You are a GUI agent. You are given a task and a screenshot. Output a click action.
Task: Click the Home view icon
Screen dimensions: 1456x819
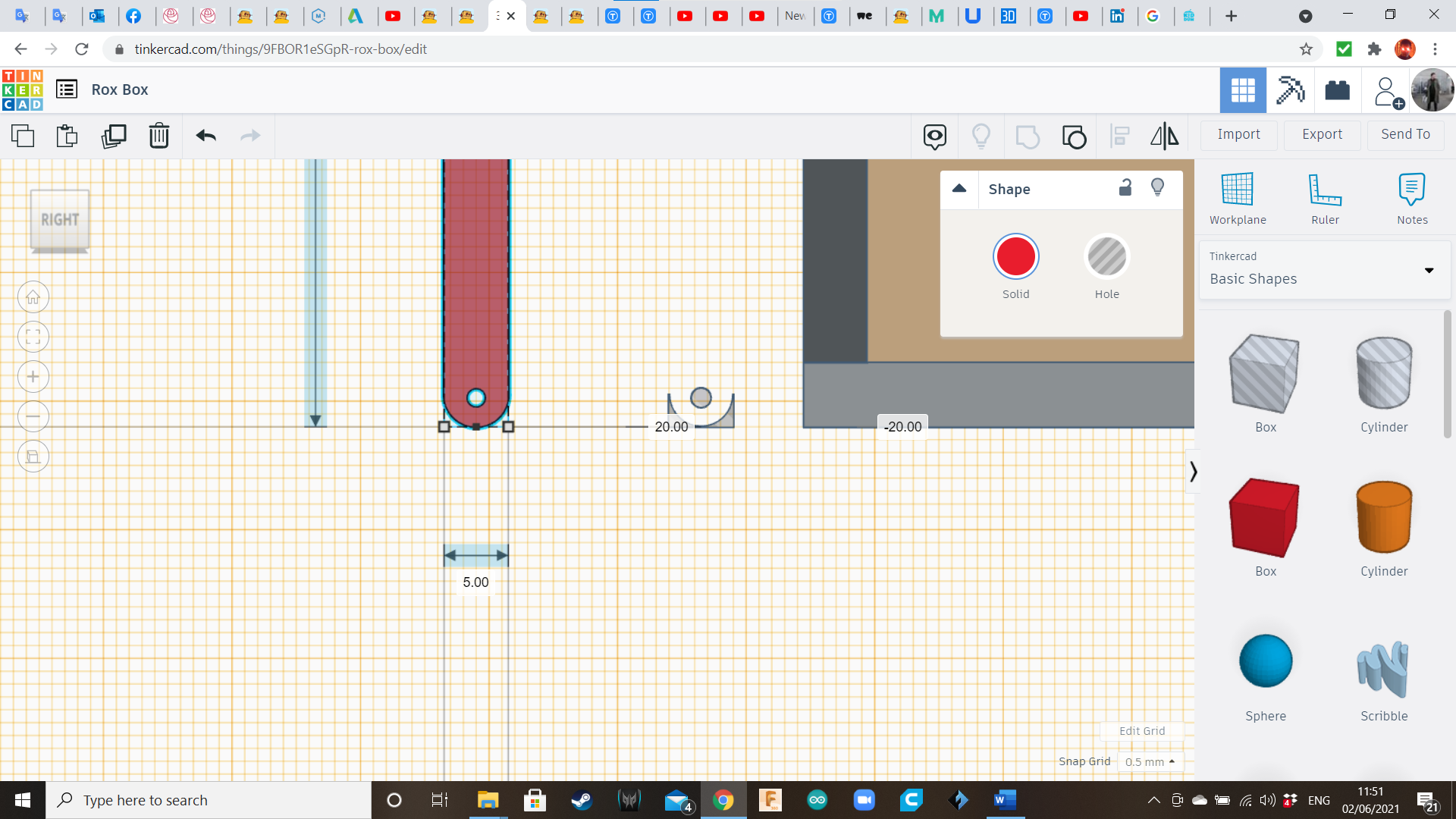point(33,297)
